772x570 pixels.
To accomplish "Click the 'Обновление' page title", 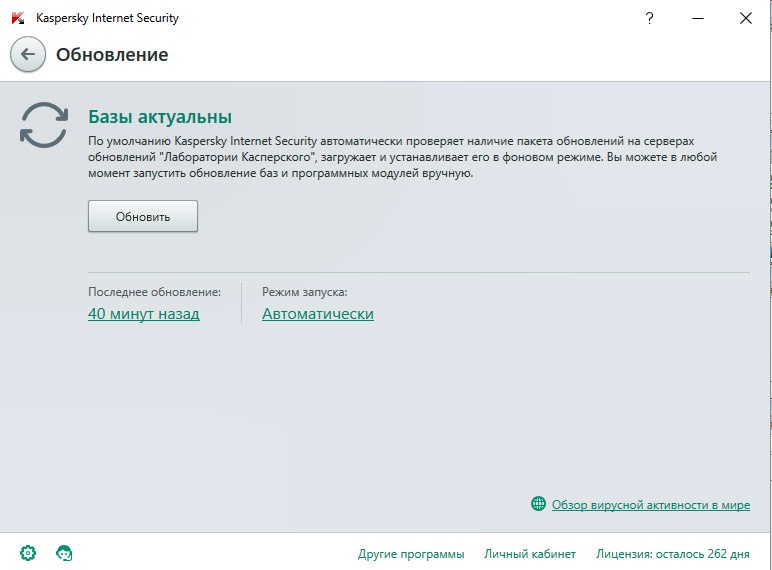I will point(112,54).
